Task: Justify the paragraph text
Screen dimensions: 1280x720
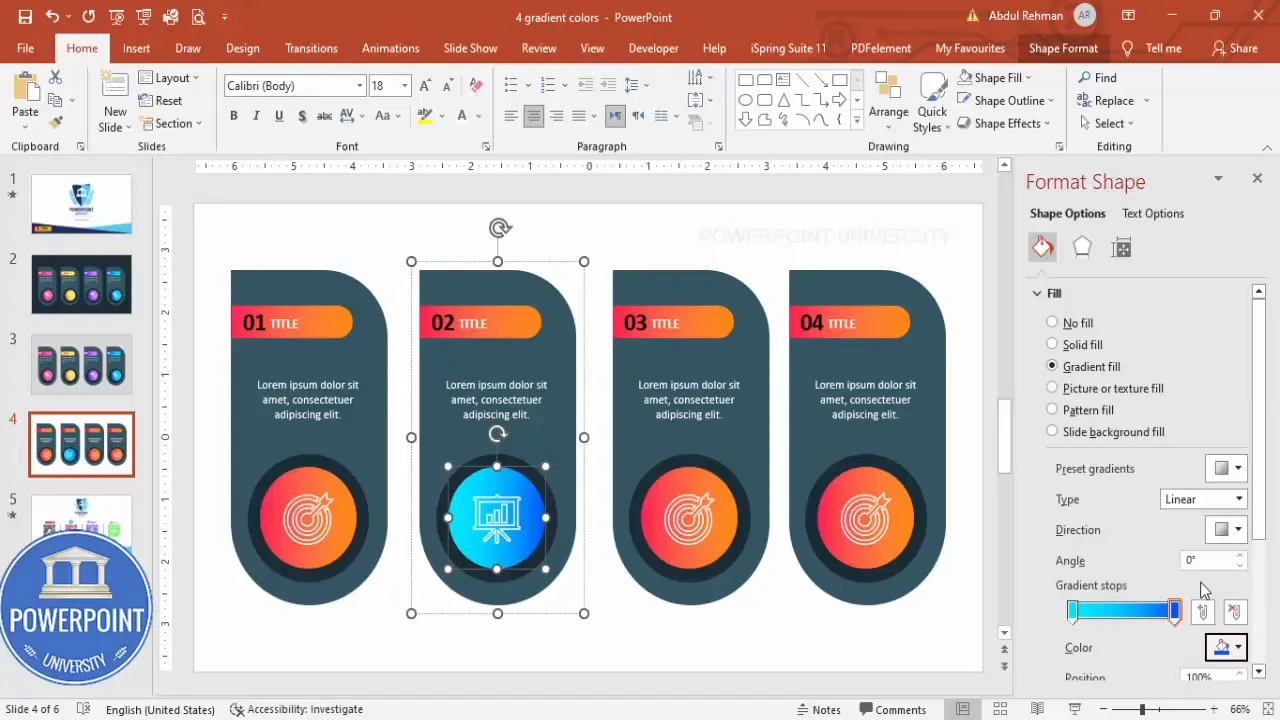Action: click(x=580, y=116)
